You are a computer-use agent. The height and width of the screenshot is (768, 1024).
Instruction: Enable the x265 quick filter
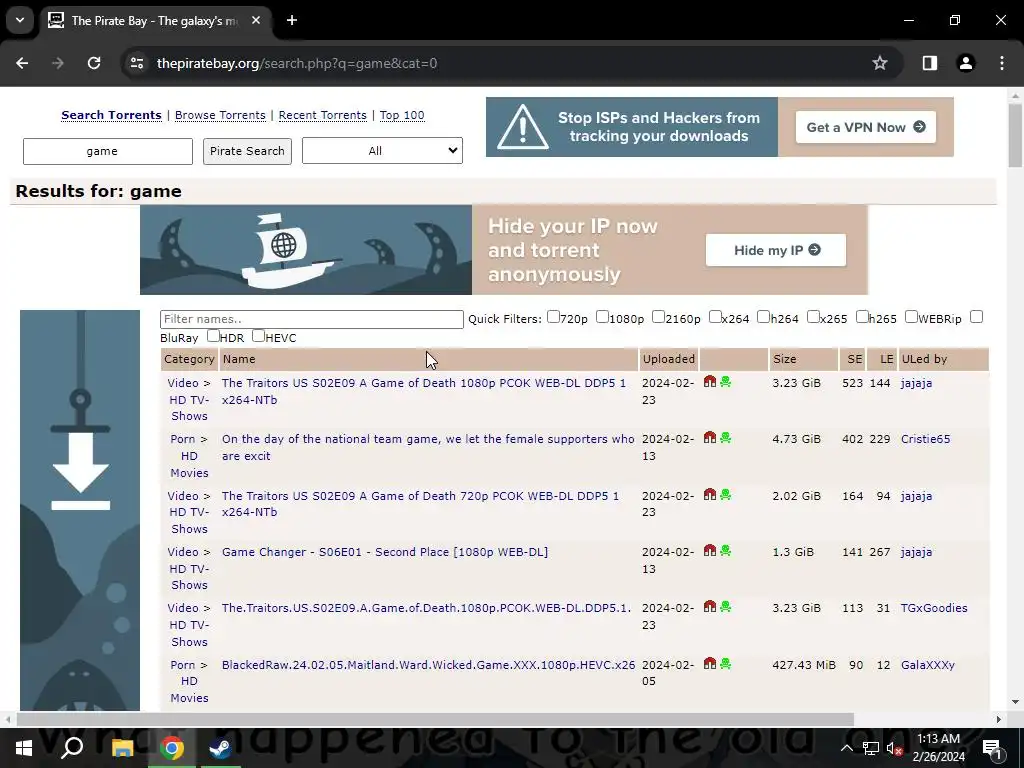[x=813, y=317]
